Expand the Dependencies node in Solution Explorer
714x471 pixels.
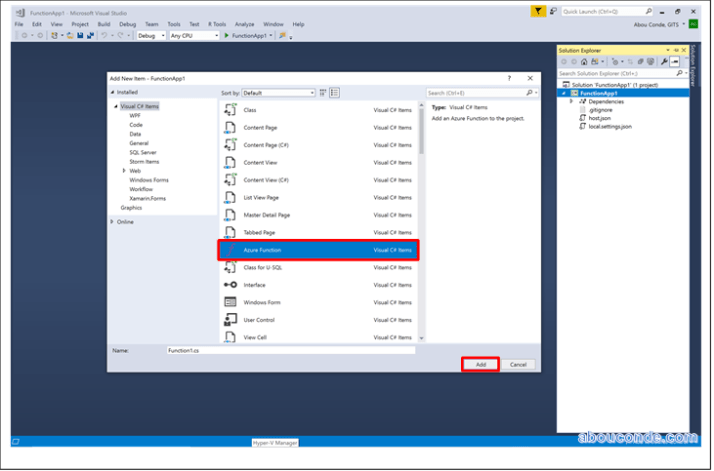click(572, 101)
